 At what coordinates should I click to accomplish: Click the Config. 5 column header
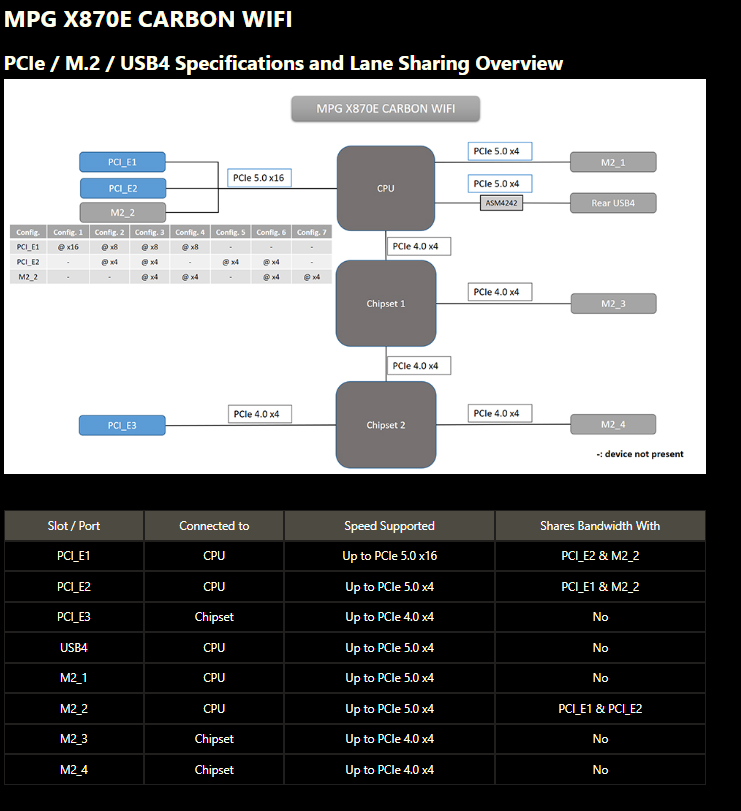[231, 232]
